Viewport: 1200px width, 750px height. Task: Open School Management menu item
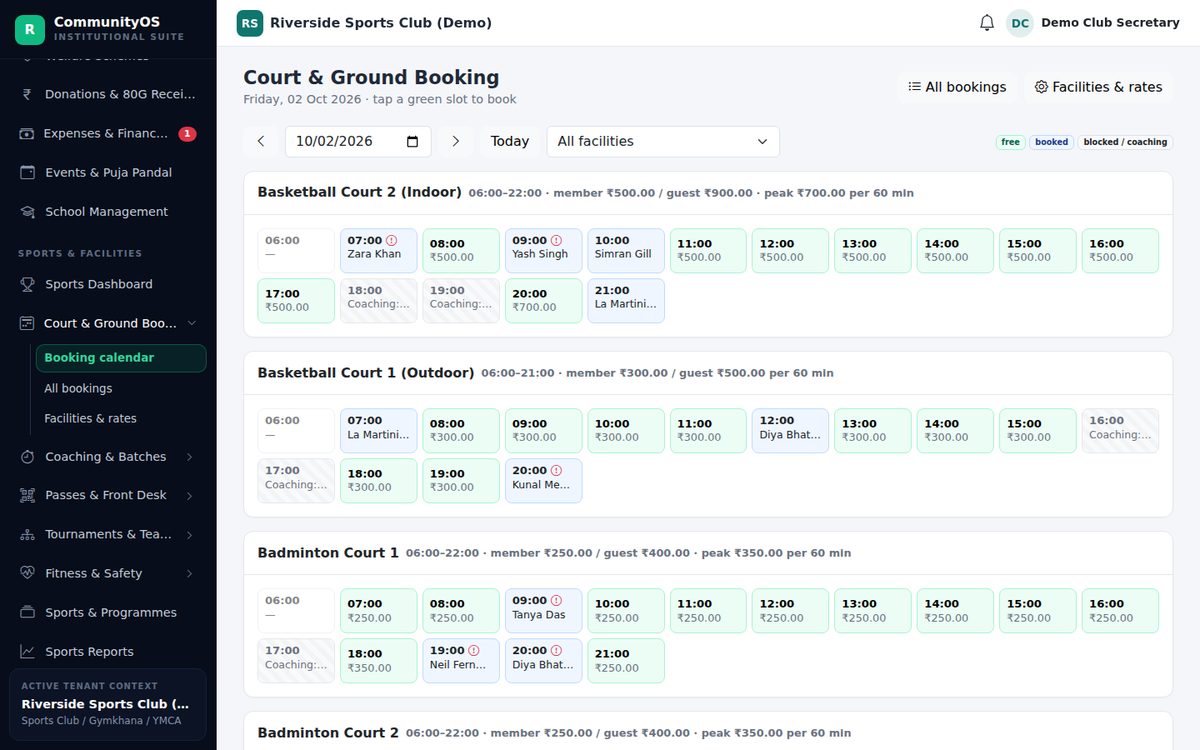coord(108,211)
